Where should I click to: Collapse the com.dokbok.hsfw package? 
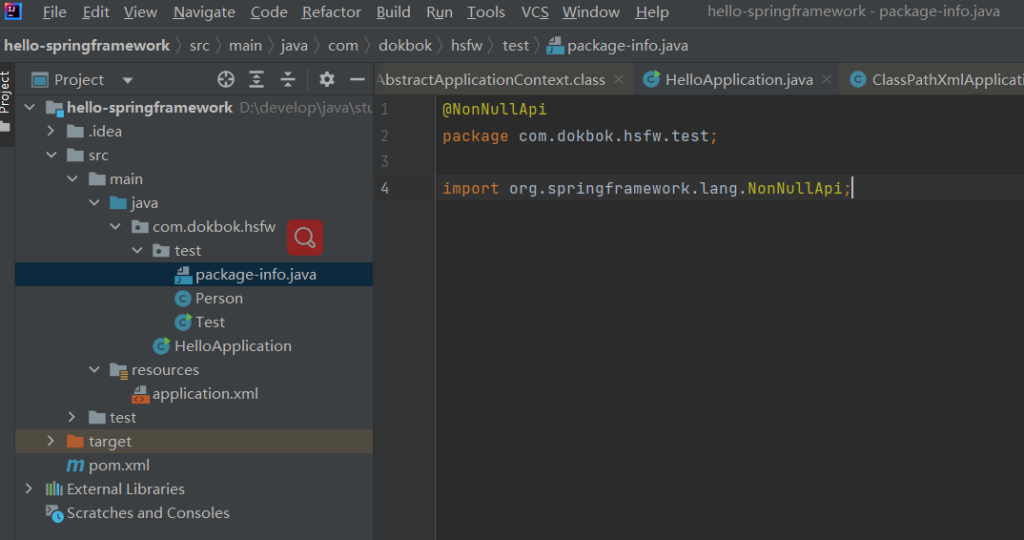(x=116, y=227)
